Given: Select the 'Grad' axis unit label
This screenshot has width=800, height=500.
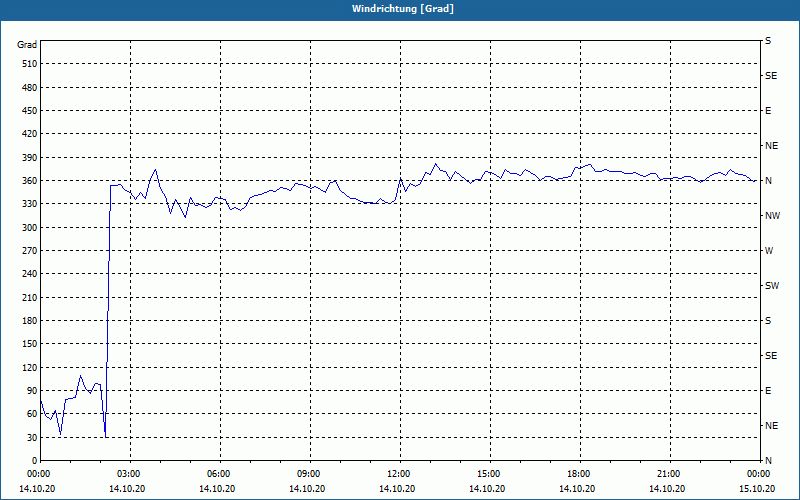Looking at the screenshot, I should point(27,45).
